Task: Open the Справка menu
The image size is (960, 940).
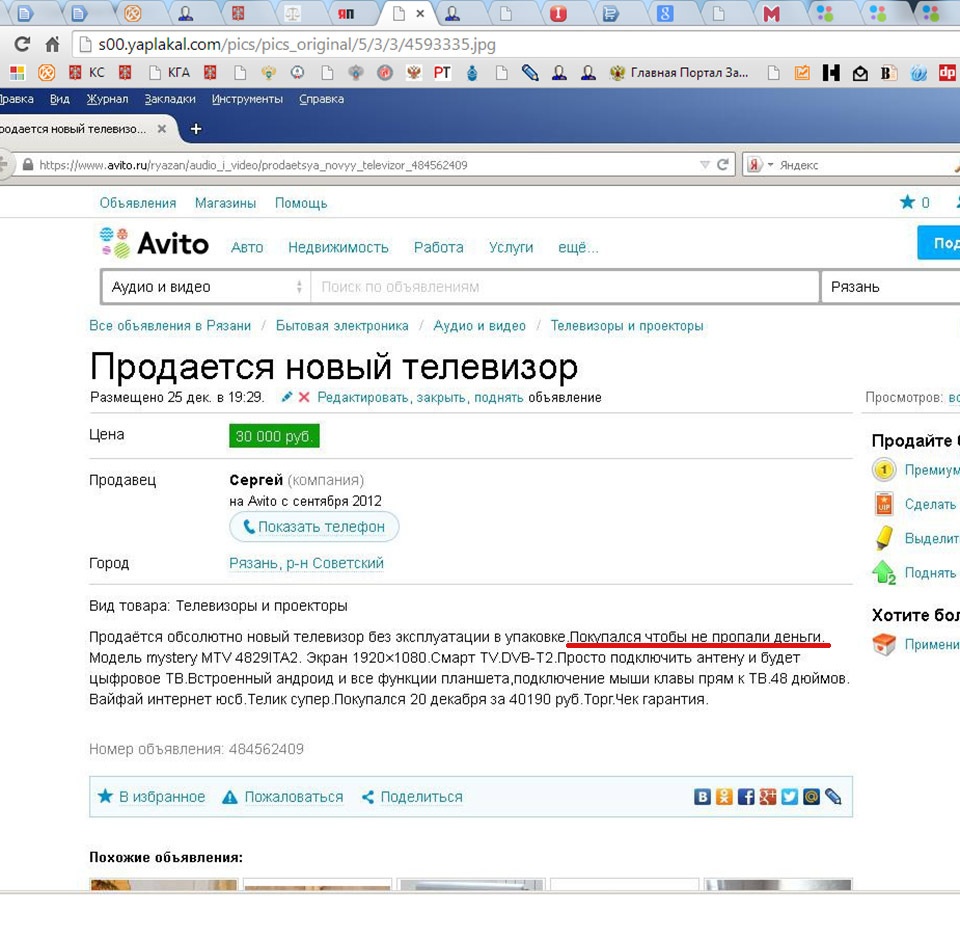Action: (x=321, y=99)
